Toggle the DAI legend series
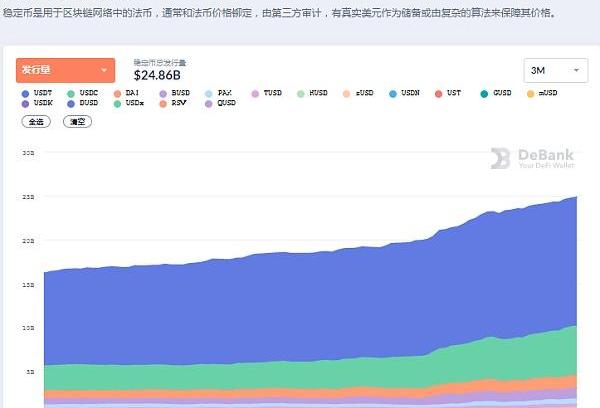Image resolution: width=600 pixels, height=408 pixels. click(127, 93)
